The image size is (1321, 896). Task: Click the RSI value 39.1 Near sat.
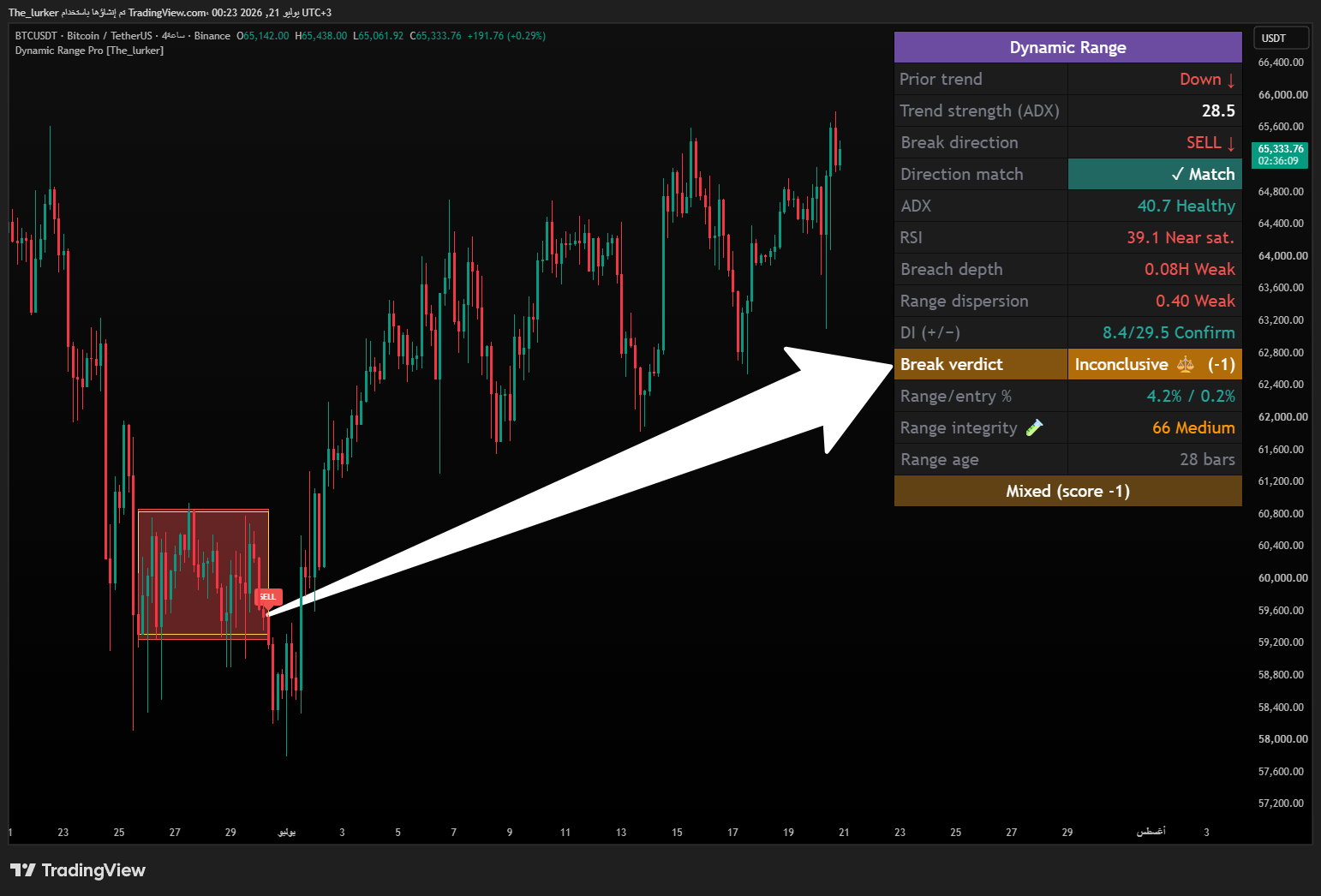point(1181,237)
